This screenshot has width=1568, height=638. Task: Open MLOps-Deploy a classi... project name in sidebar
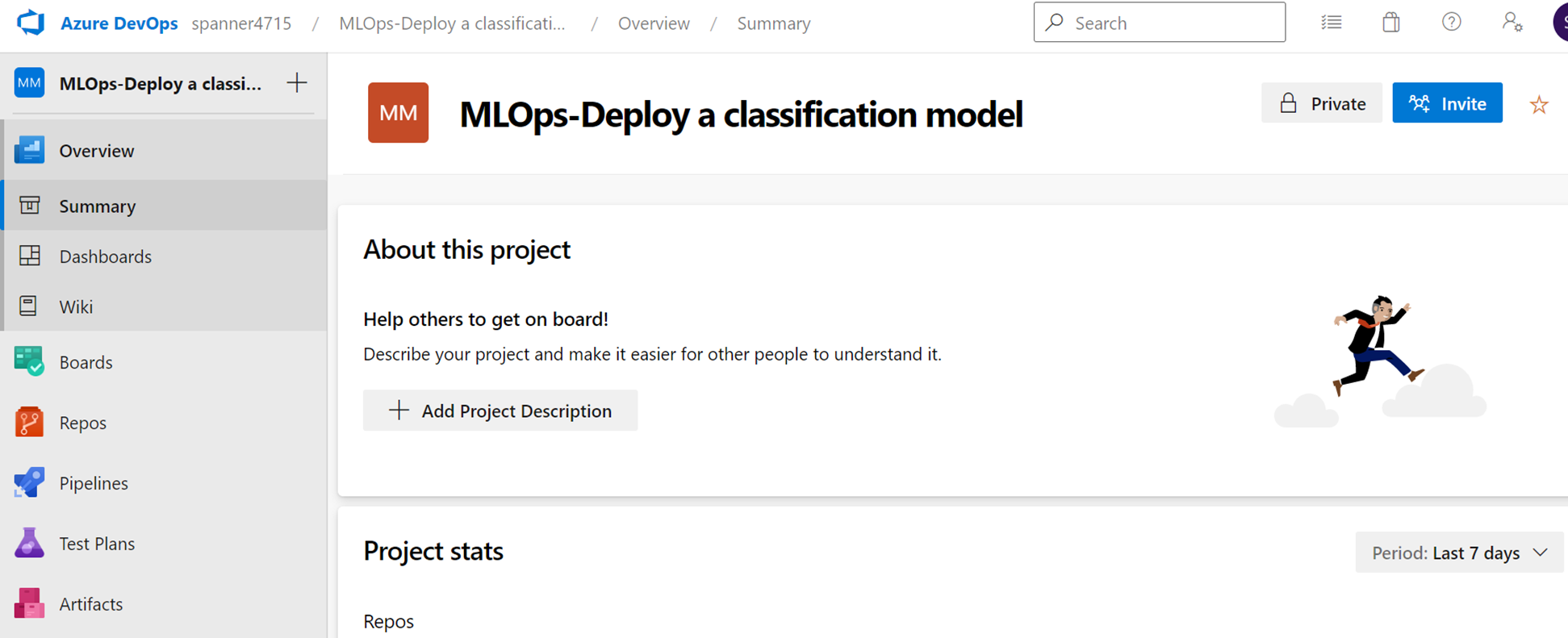click(161, 84)
